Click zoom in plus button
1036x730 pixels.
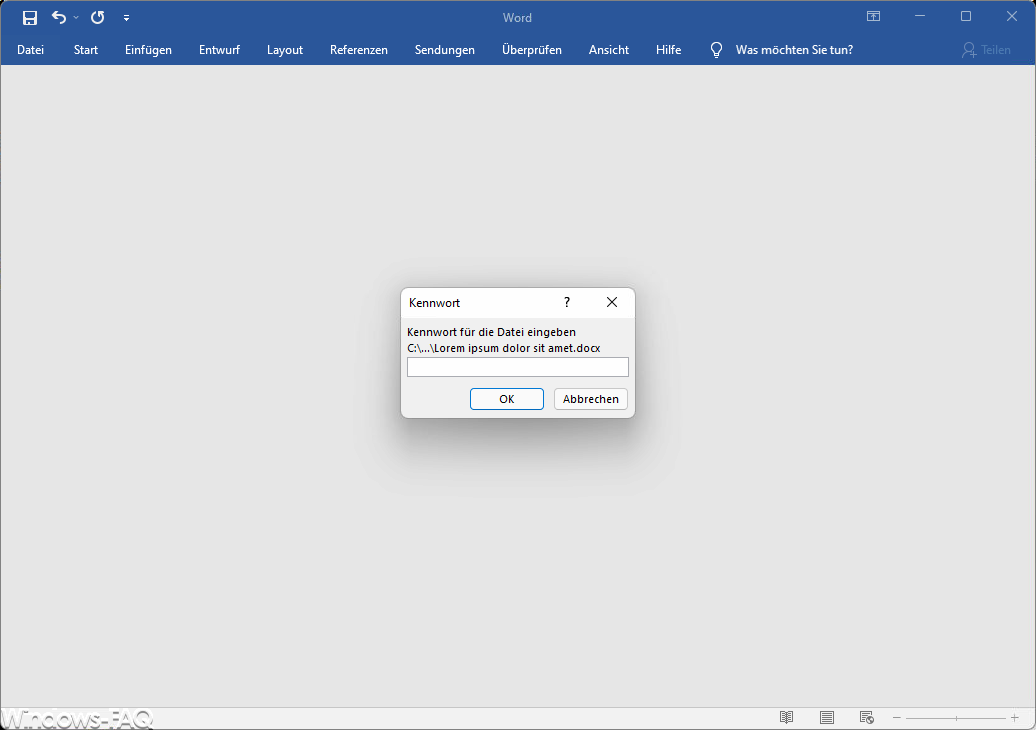(1015, 717)
